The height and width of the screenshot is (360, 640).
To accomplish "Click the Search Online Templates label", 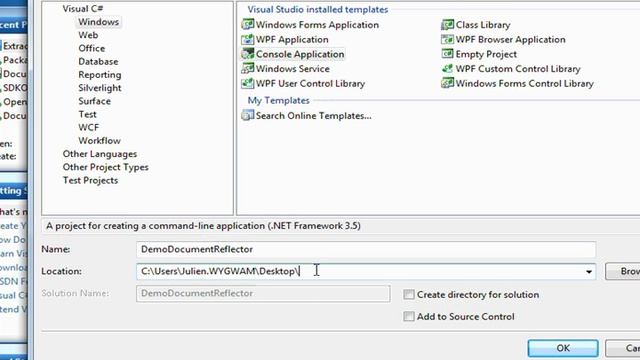I will [x=313, y=116].
